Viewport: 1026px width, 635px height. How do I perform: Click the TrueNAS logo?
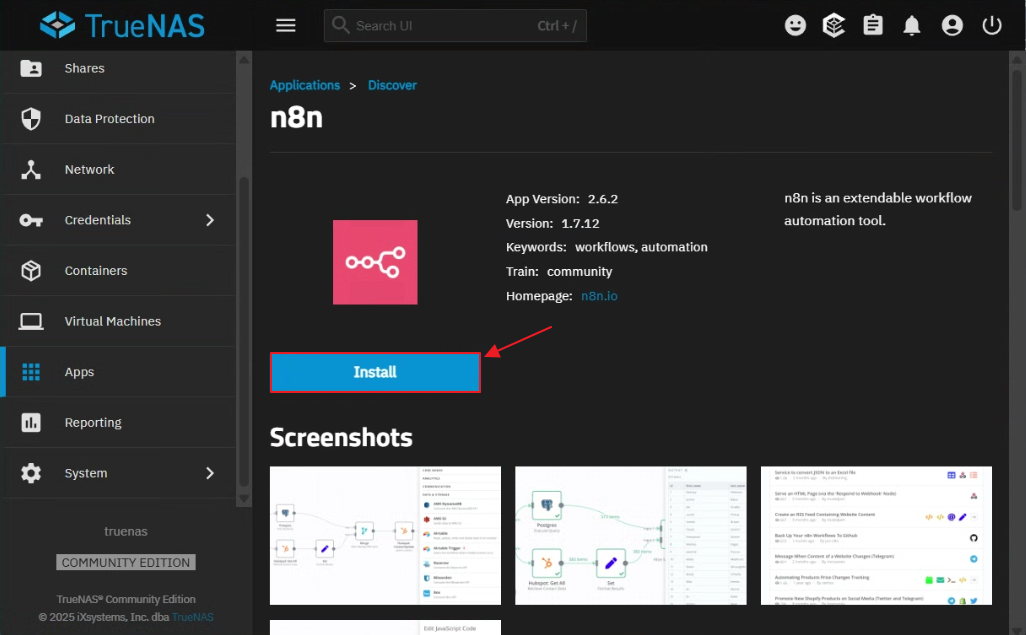122,26
